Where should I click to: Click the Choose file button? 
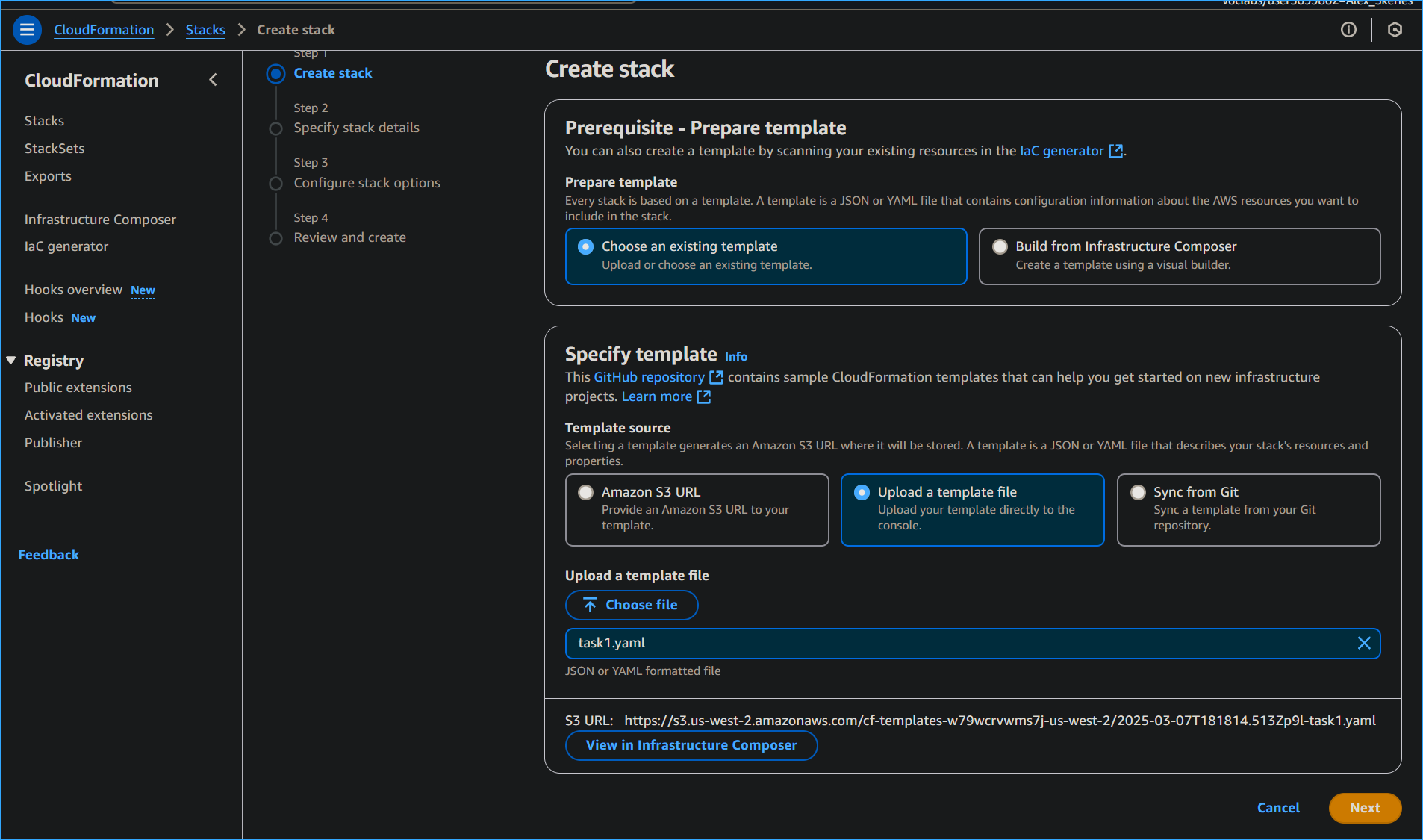(631, 605)
